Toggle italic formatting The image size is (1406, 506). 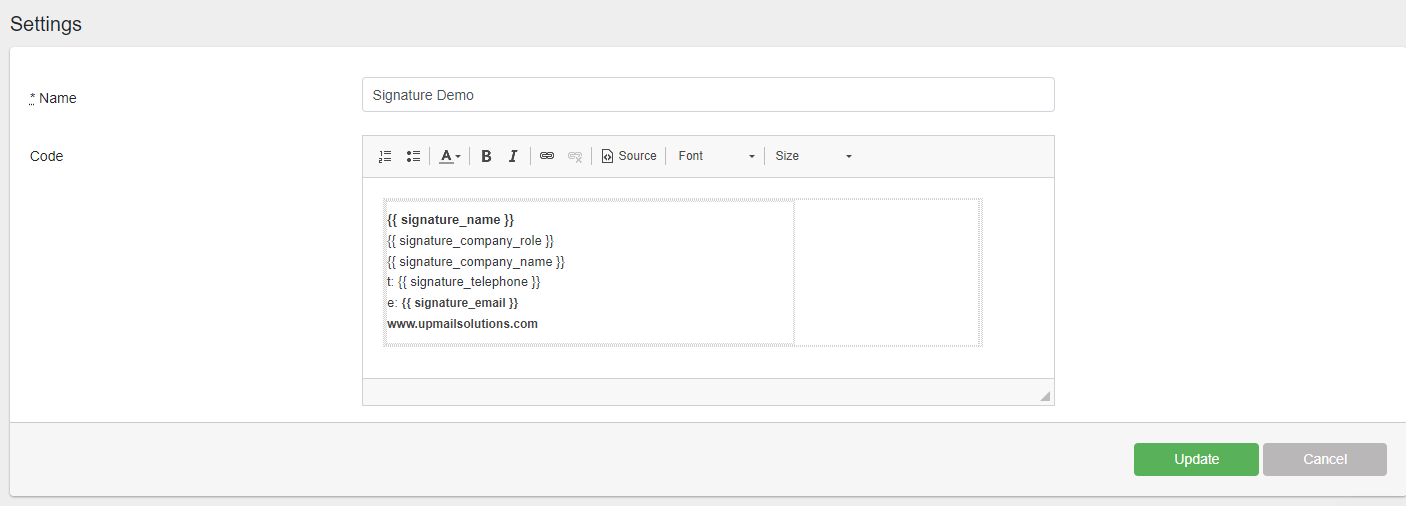click(513, 156)
